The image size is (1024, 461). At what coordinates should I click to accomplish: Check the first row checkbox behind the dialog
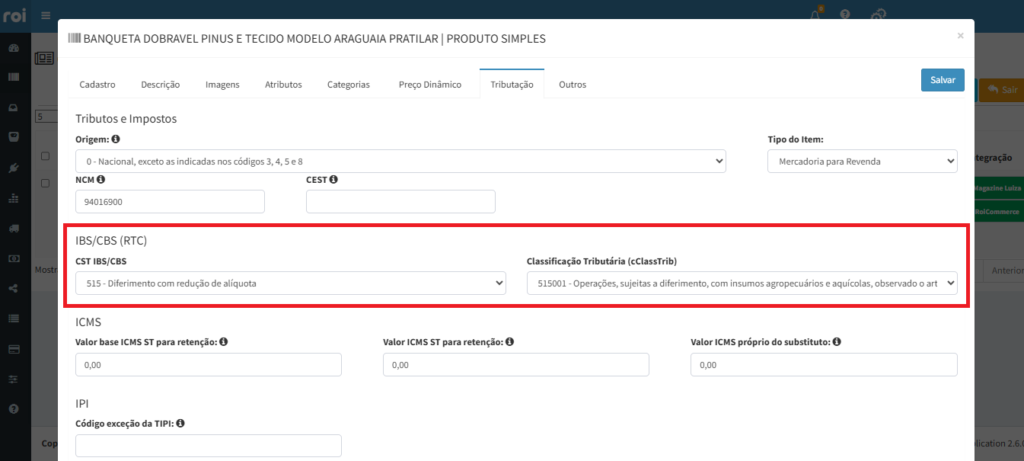coord(45,157)
